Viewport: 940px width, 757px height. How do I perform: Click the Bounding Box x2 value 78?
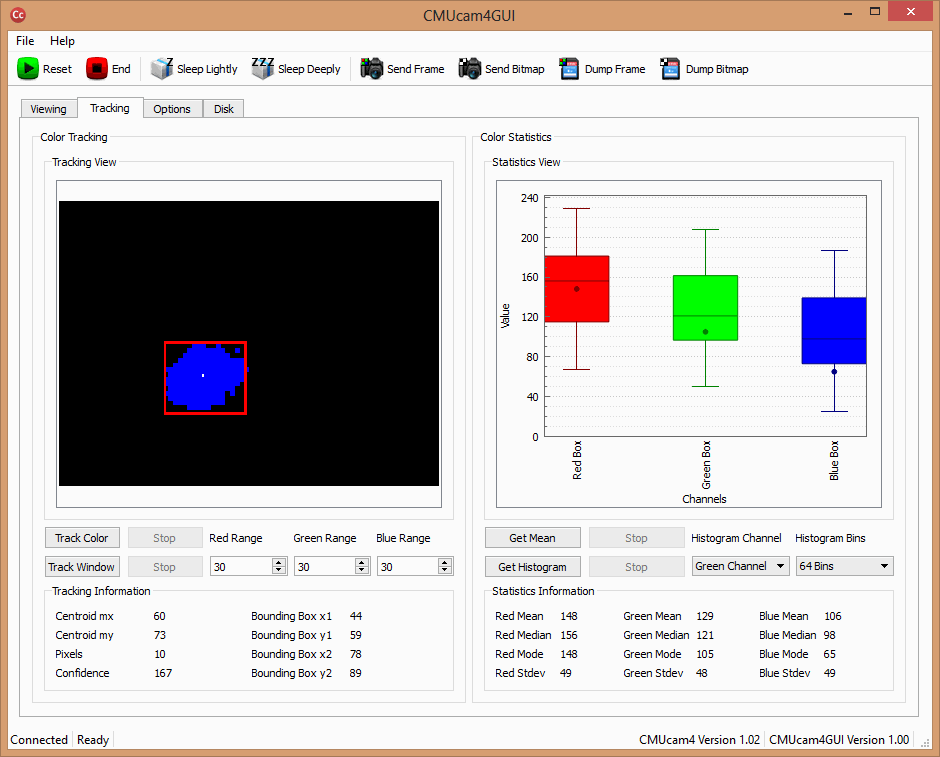point(355,654)
